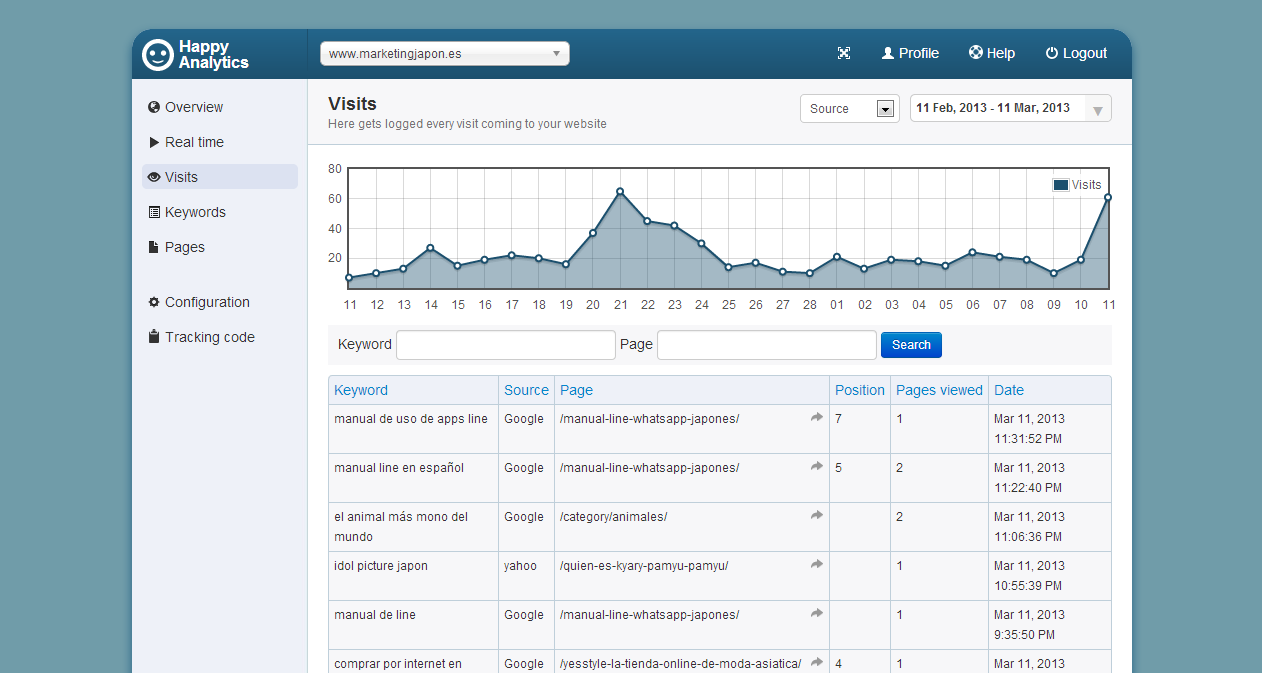This screenshot has height=673, width=1262.
Task: Click share arrow for /quien-es-kyary-pamyu-pamyu/ row
Action: click(817, 565)
